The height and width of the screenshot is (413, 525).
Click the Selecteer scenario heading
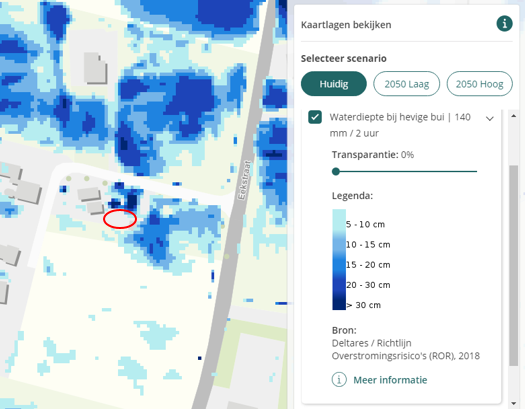point(344,58)
